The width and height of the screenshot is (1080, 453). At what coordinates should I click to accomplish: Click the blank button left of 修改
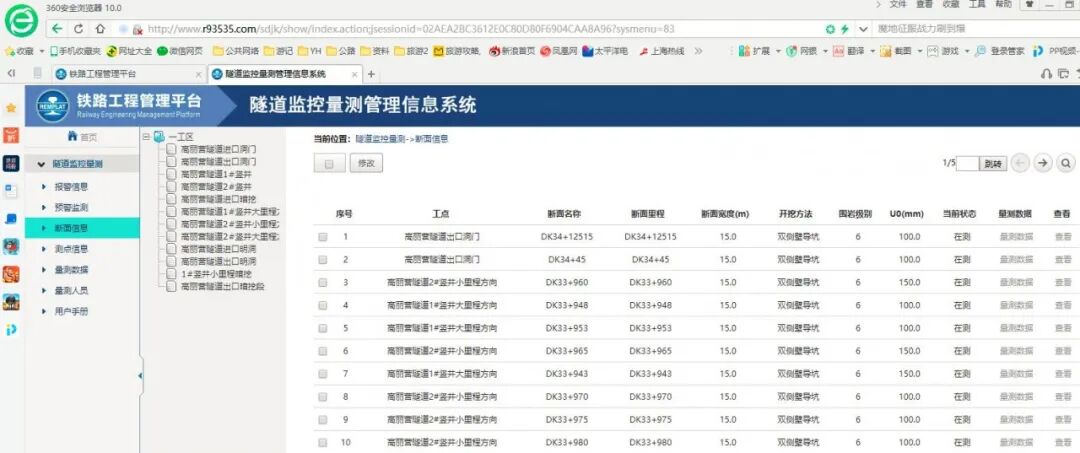[329, 163]
